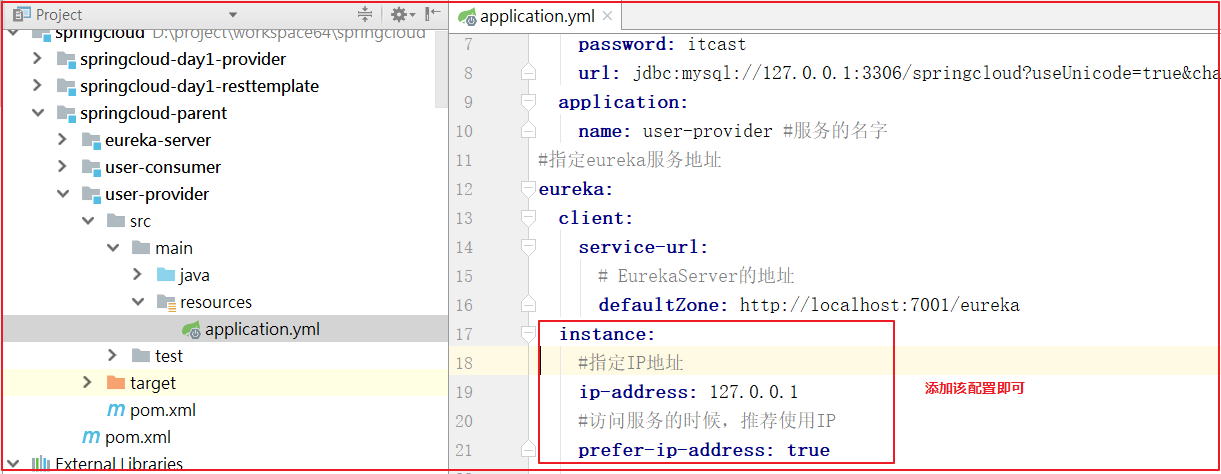This screenshot has width=1221, height=474.
Task: Select application.yml in the project tree
Action: (x=262, y=329)
